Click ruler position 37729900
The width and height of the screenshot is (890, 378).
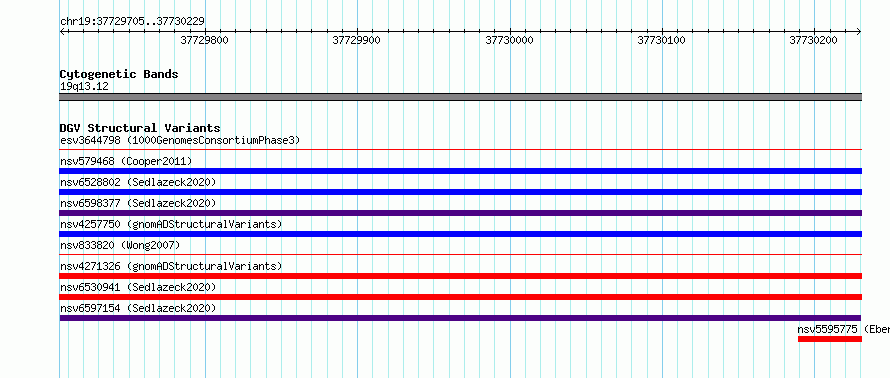(x=356, y=40)
